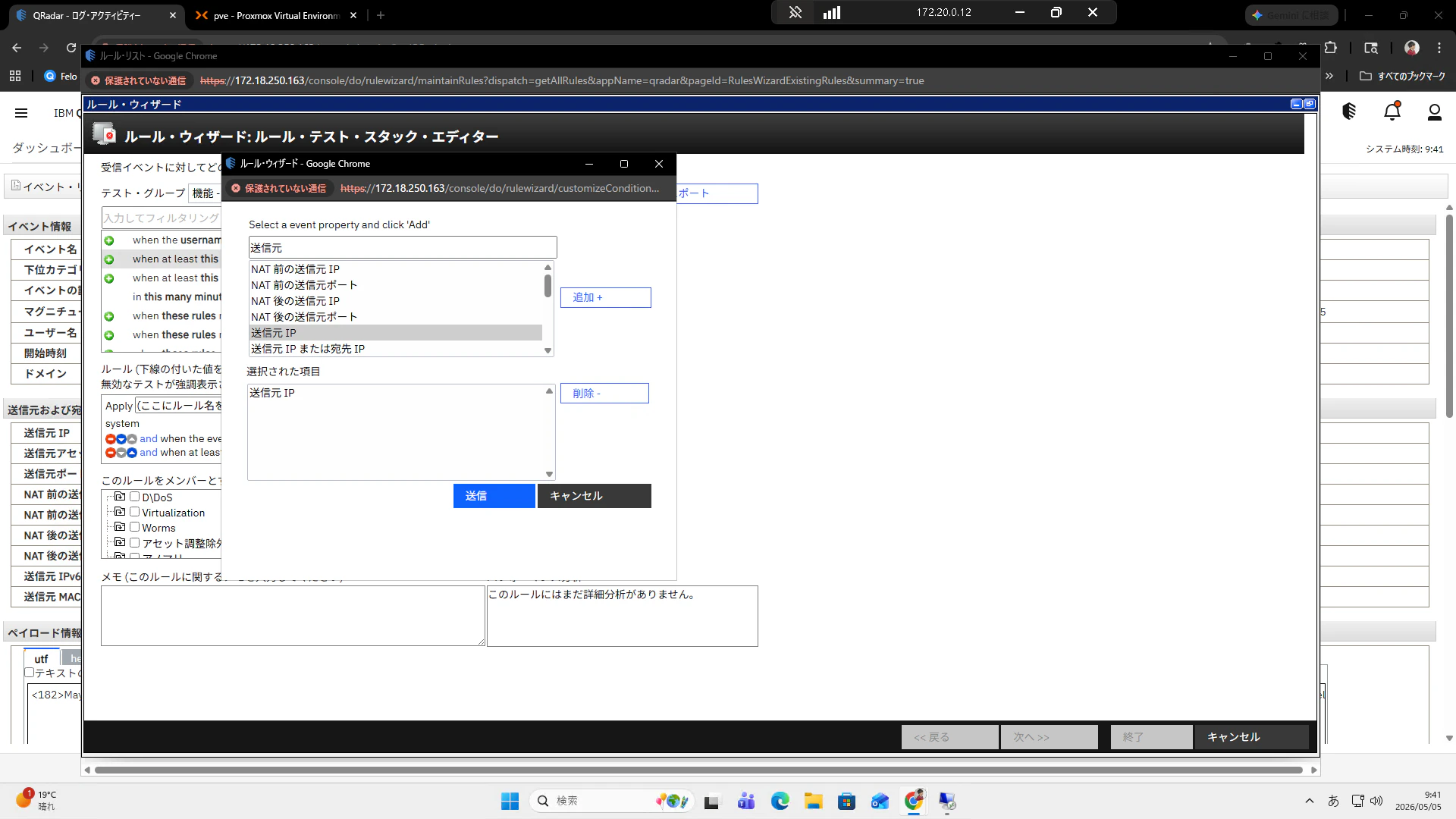Show hidden system tray icons
The image size is (1456, 819).
(x=1309, y=801)
